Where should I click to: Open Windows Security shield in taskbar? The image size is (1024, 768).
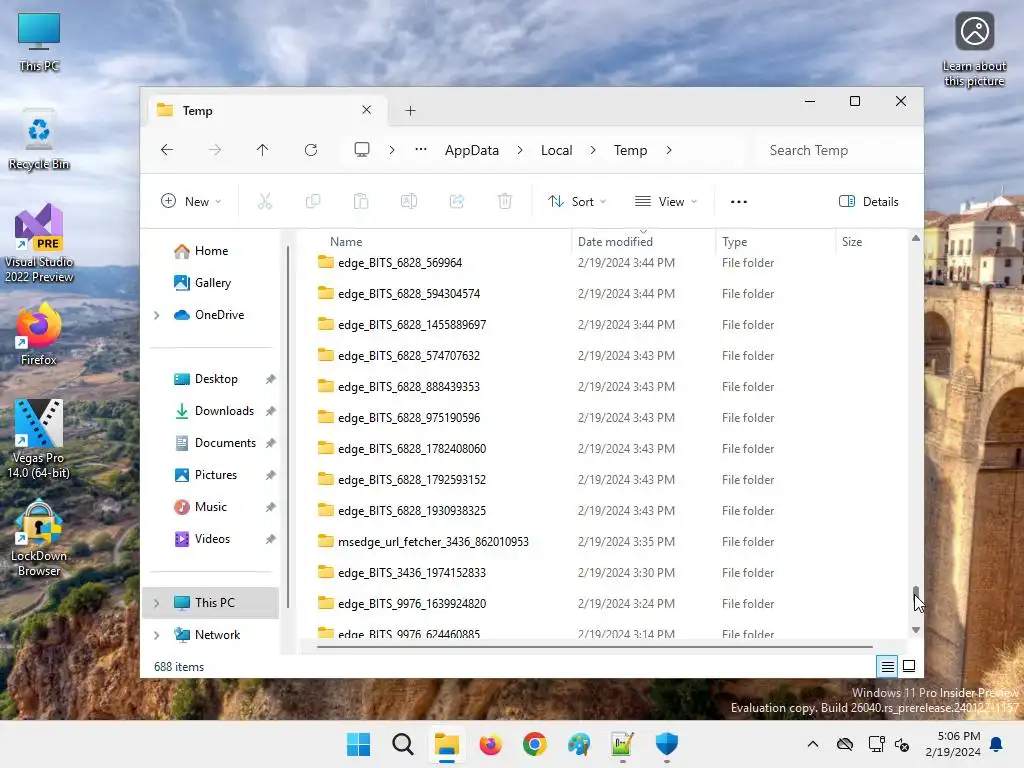(667, 744)
